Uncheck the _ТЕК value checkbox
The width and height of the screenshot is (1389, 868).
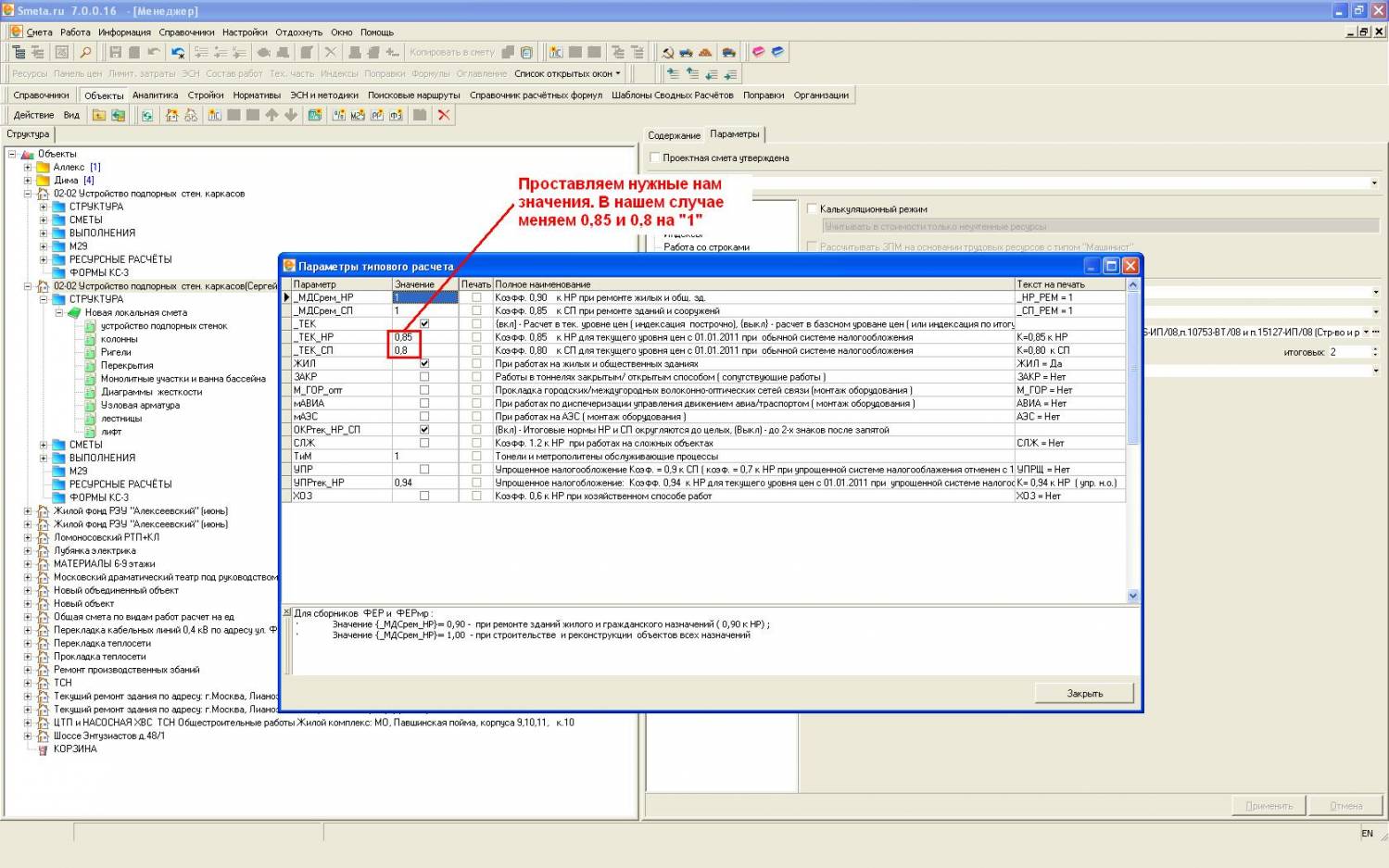(x=424, y=324)
